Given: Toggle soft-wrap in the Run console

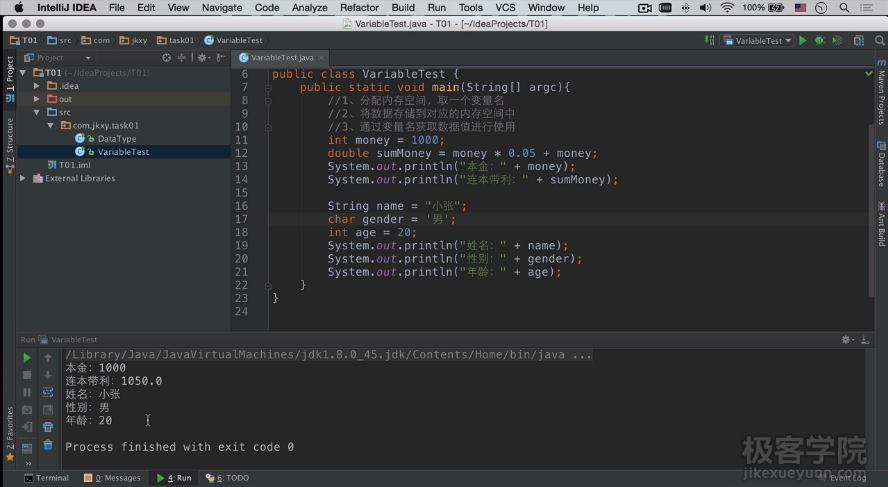Looking at the screenshot, I should (x=47, y=392).
